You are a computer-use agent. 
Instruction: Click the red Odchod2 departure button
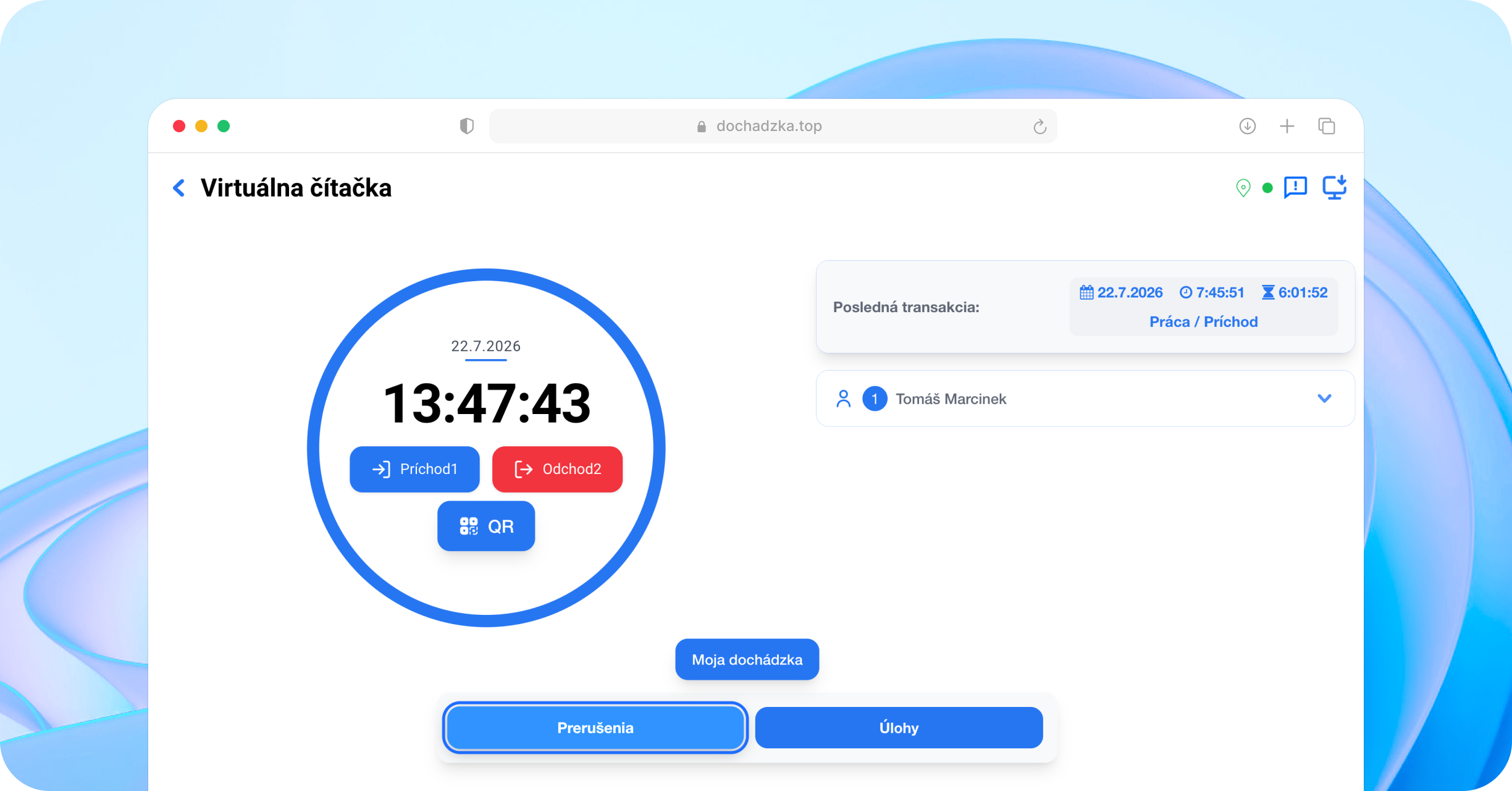tap(557, 469)
